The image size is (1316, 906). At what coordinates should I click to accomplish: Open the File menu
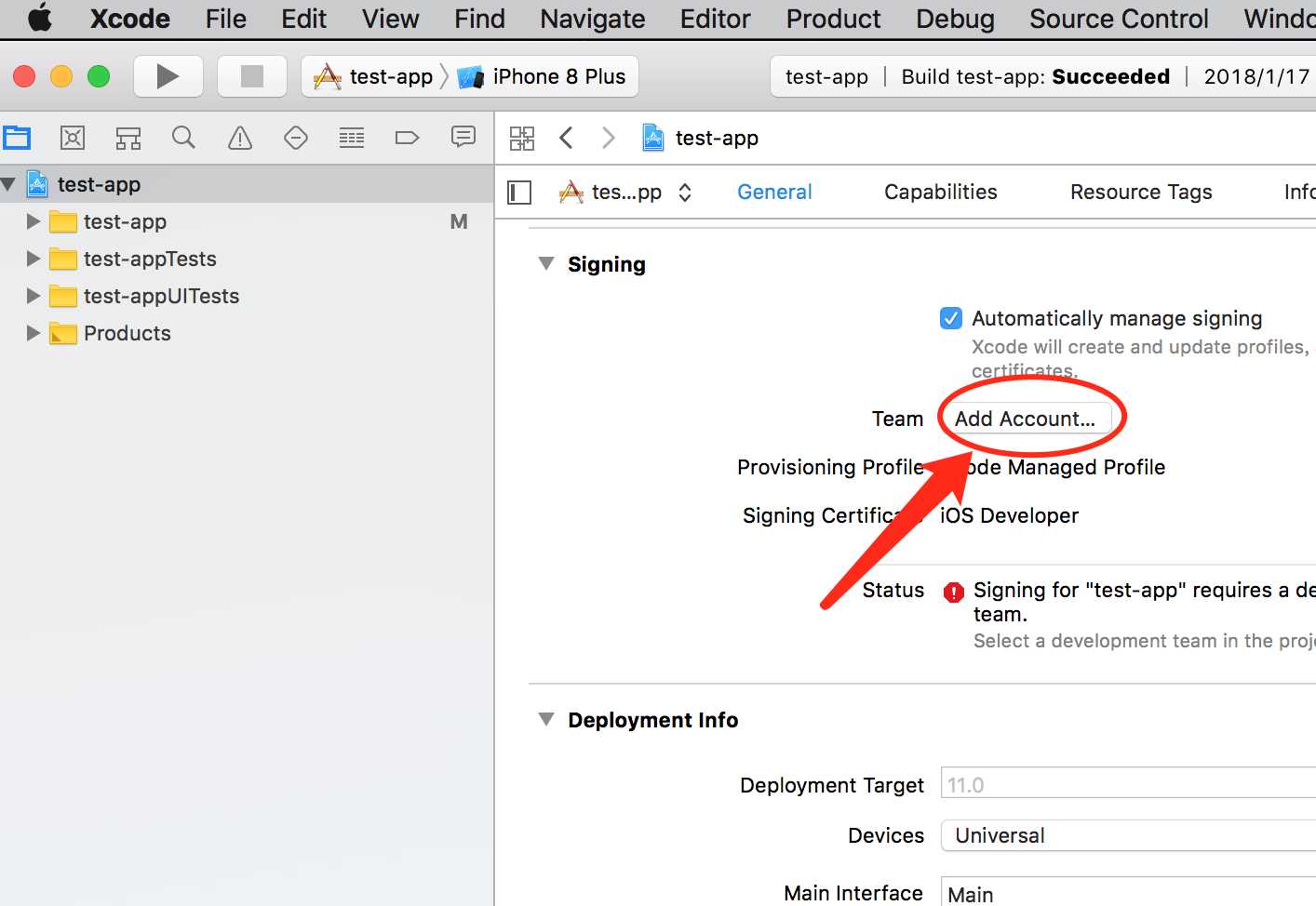pyautogui.click(x=226, y=19)
